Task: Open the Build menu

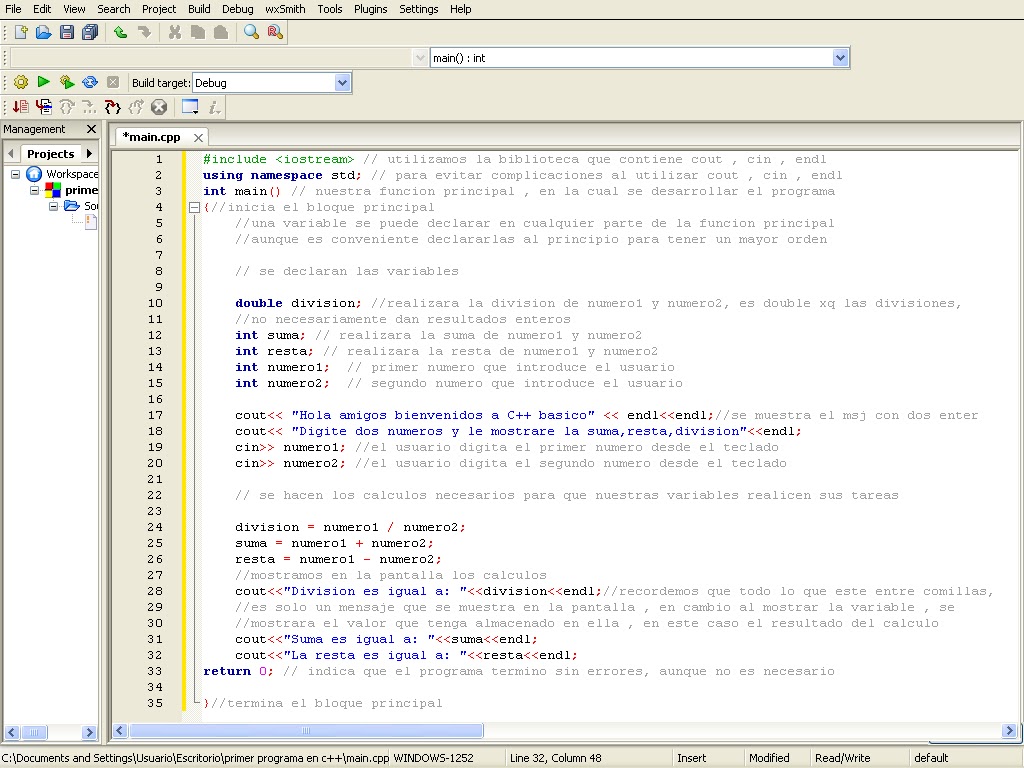Action: pos(199,9)
